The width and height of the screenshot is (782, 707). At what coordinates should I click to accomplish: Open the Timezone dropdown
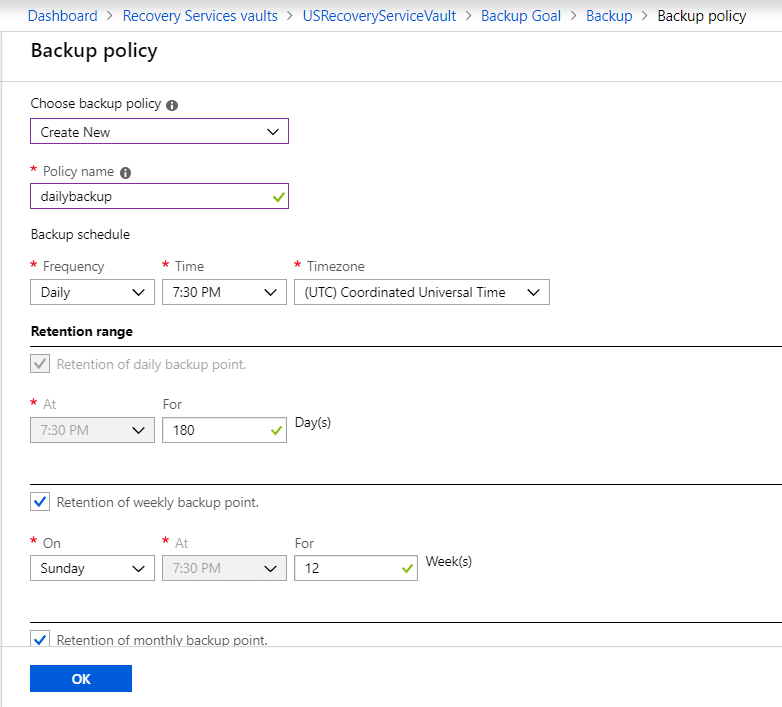pos(422,292)
